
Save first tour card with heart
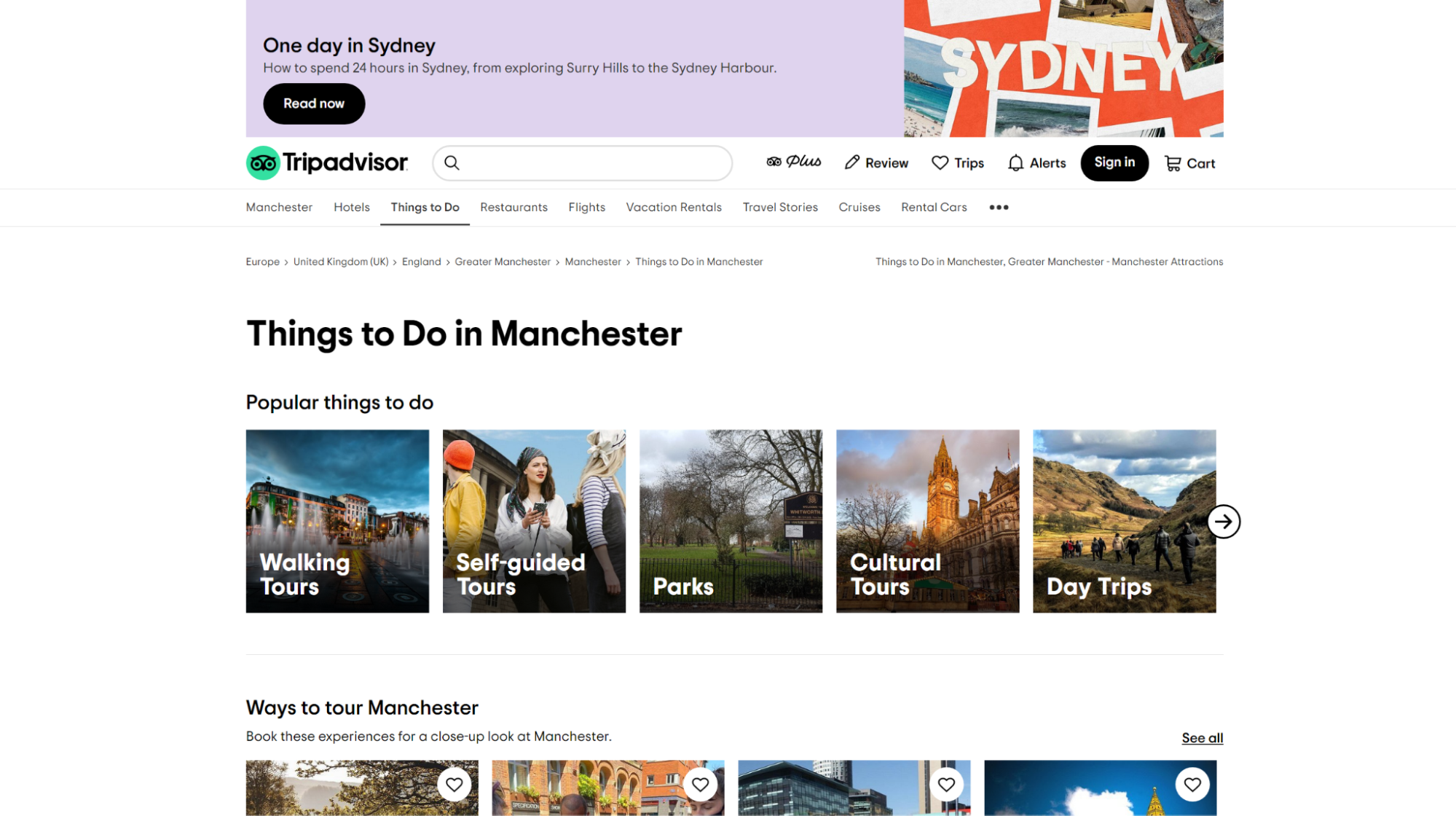click(x=454, y=785)
